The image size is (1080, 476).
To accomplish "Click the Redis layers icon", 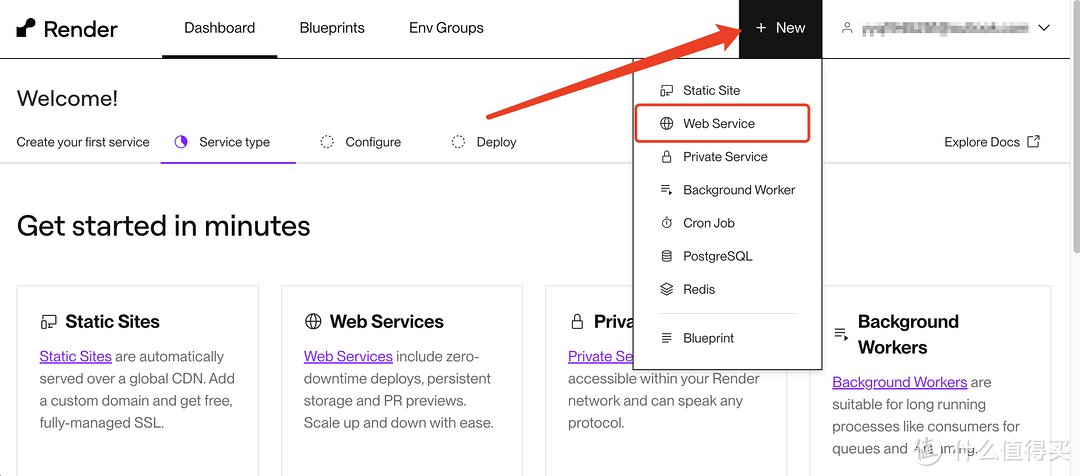I will (667, 289).
